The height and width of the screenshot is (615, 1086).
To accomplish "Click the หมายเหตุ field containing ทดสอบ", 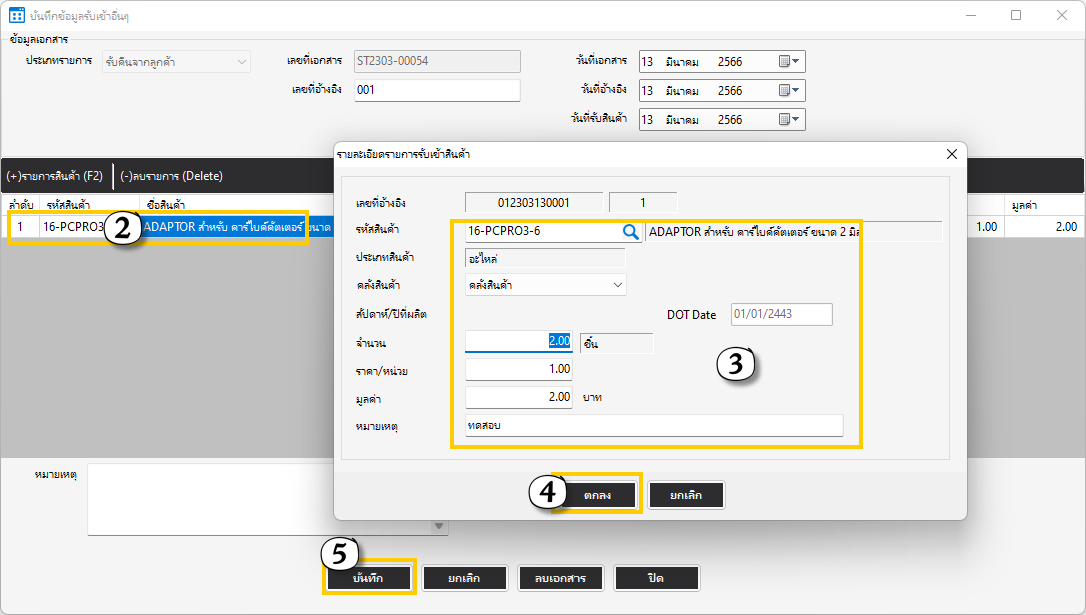I will 654,426.
